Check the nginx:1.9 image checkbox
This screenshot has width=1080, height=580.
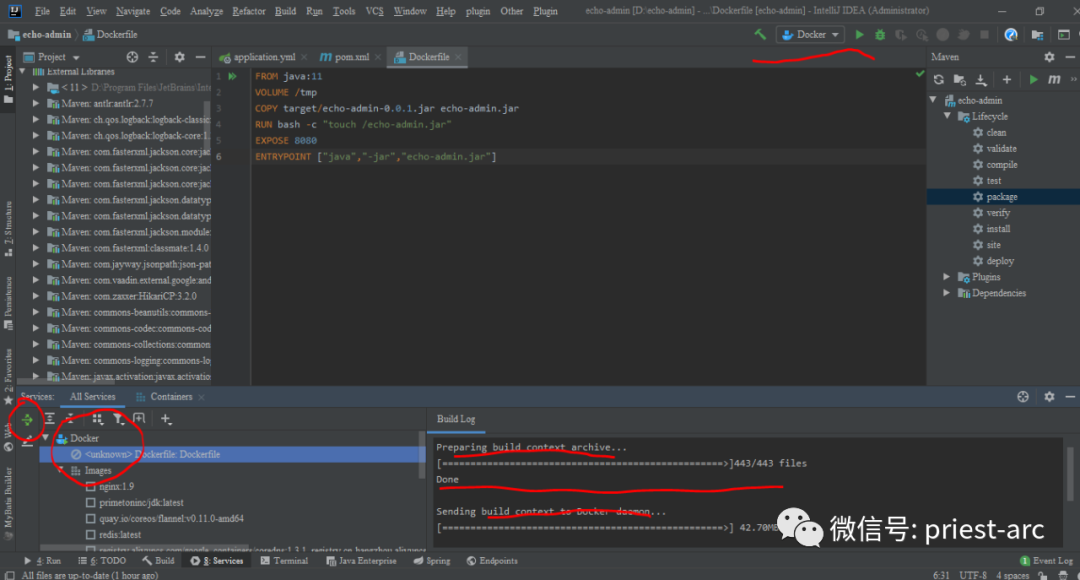point(90,486)
